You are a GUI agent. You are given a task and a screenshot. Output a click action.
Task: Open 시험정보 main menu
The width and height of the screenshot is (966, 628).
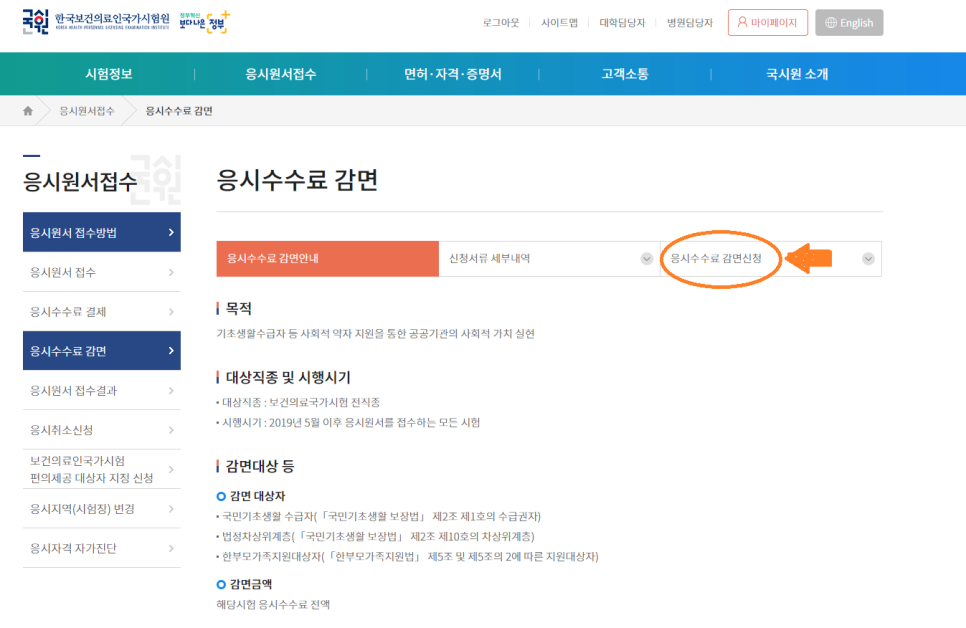(109, 74)
